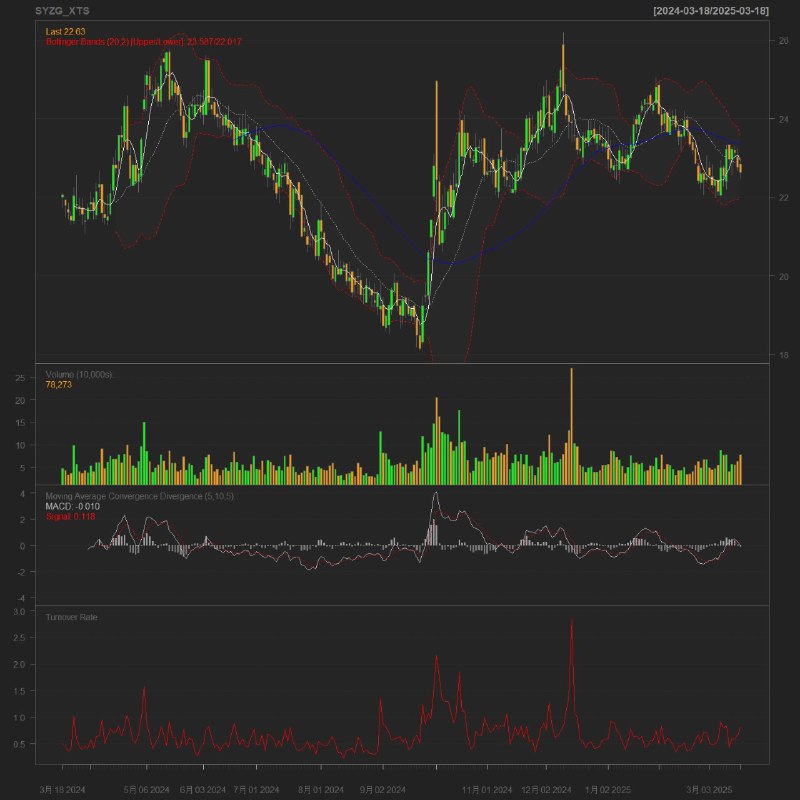The image size is (800, 800).
Task: Click the Moving Average Convergence Divergence title
Action: pos(140,496)
